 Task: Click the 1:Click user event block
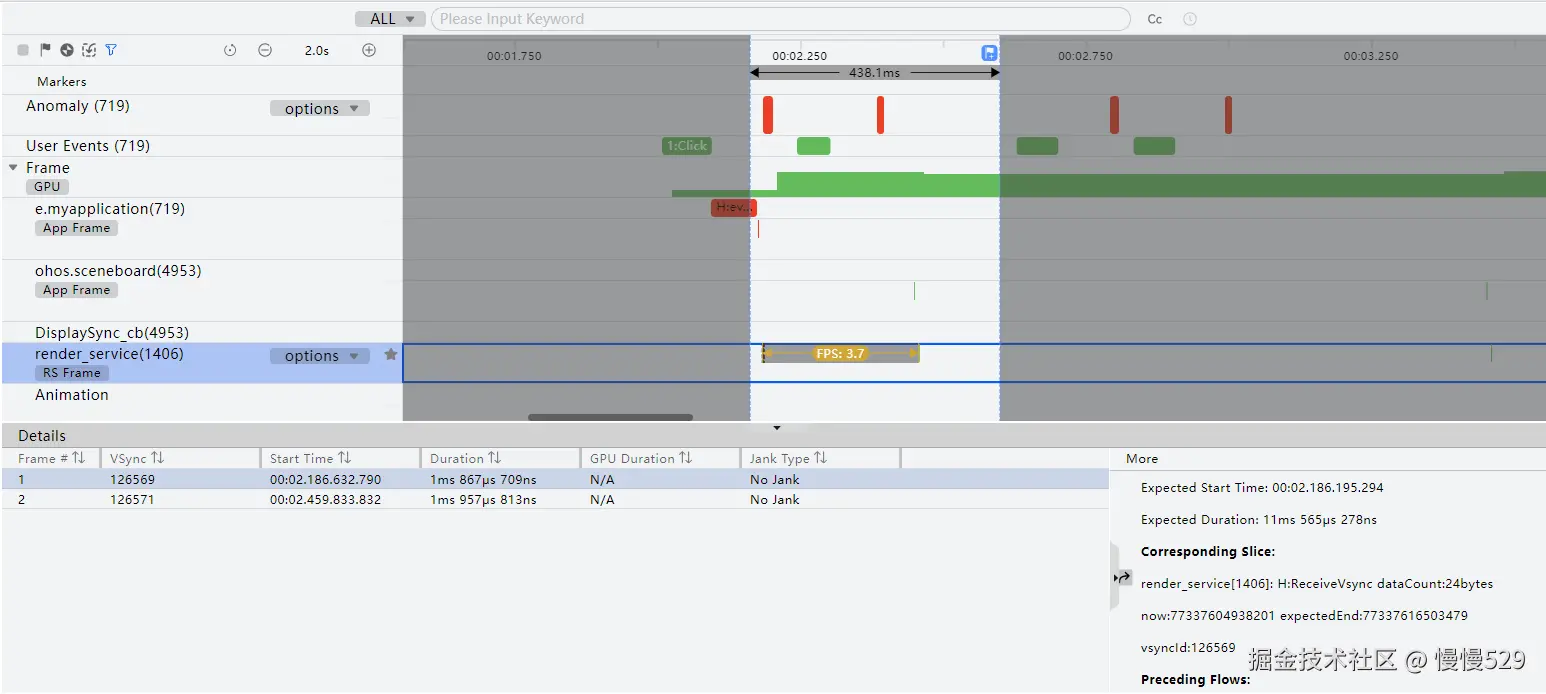click(687, 146)
